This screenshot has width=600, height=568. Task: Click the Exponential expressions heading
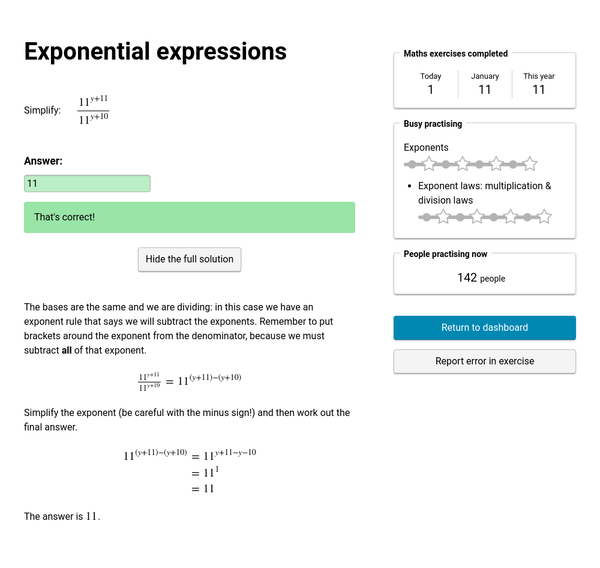(155, 52)
